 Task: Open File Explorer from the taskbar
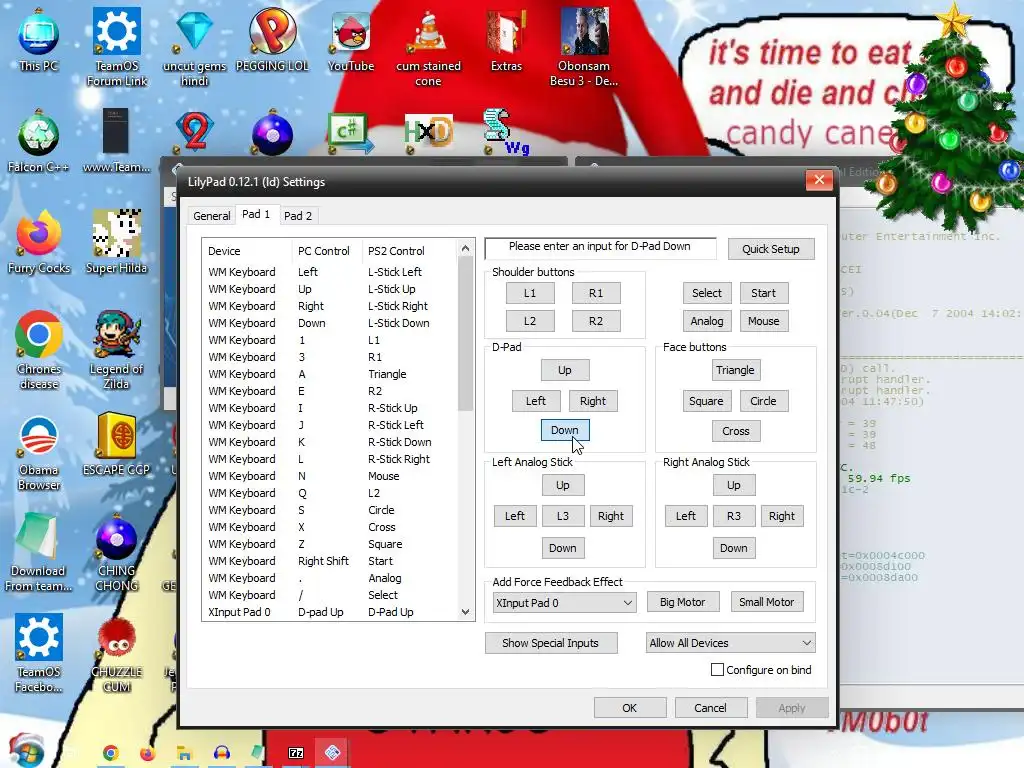tap(184, 753)
